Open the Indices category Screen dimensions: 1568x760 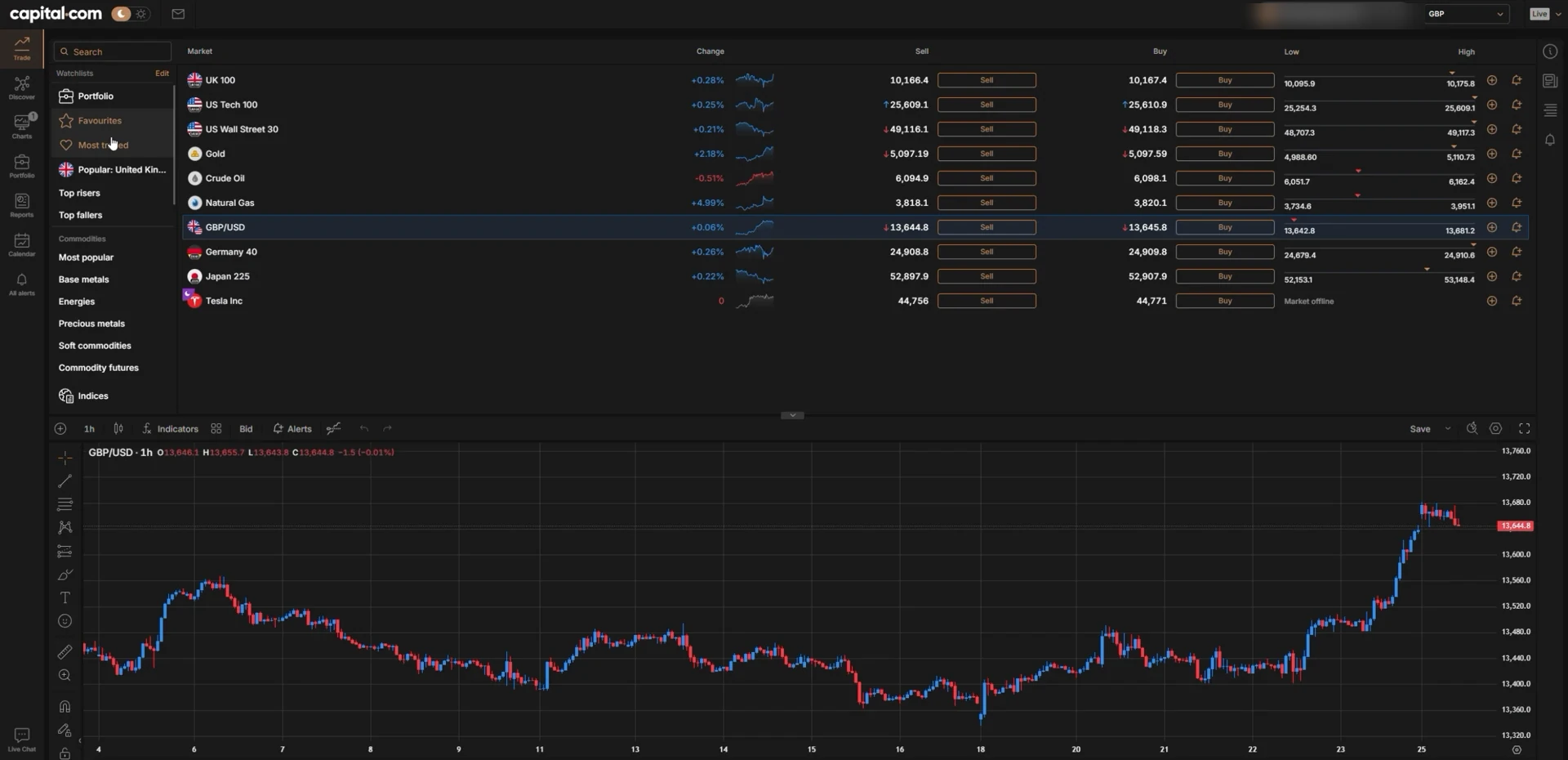coord(83,396)
